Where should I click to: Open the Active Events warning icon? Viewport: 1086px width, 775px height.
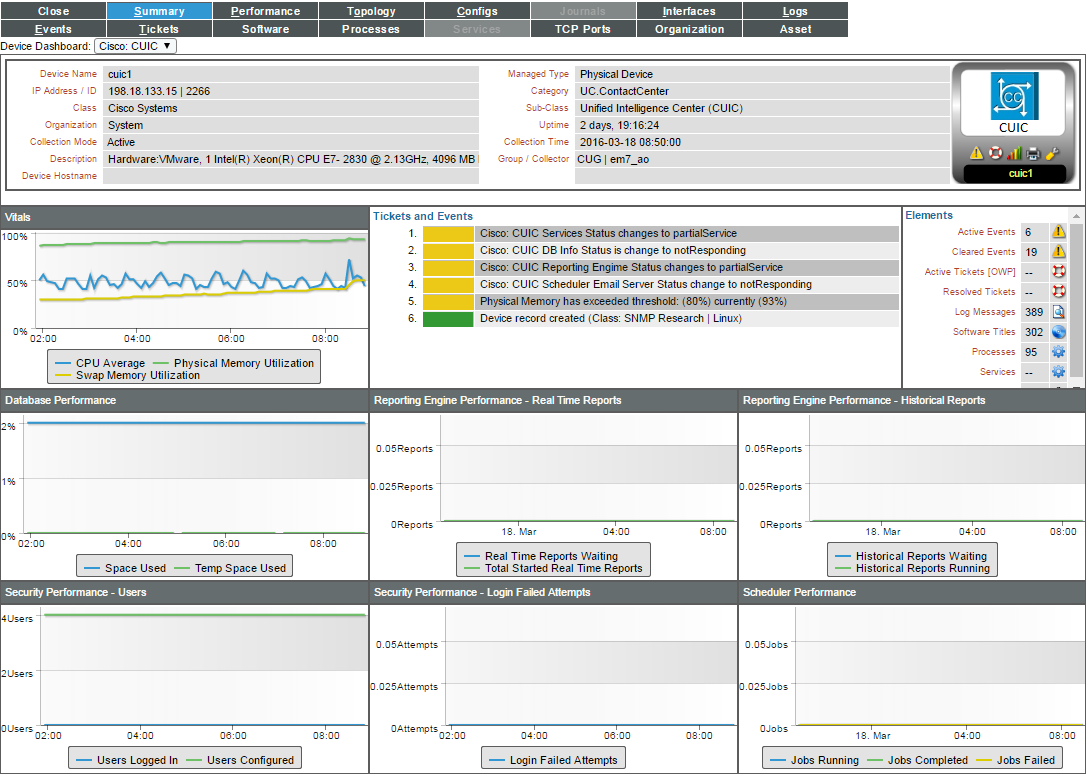(x=1058, y=232)
